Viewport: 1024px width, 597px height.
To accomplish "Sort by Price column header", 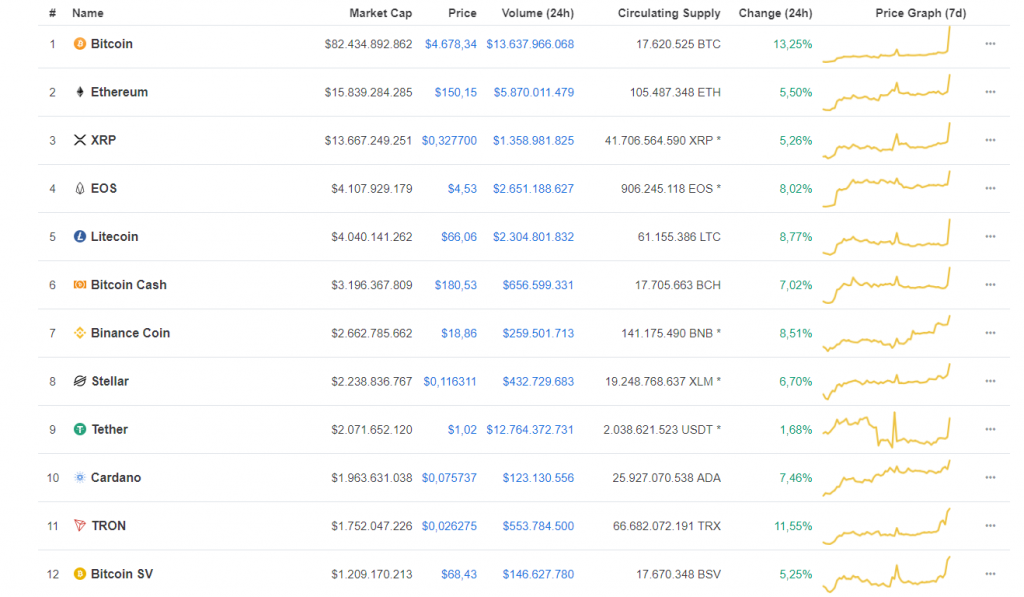I will [x=462, y=13].
